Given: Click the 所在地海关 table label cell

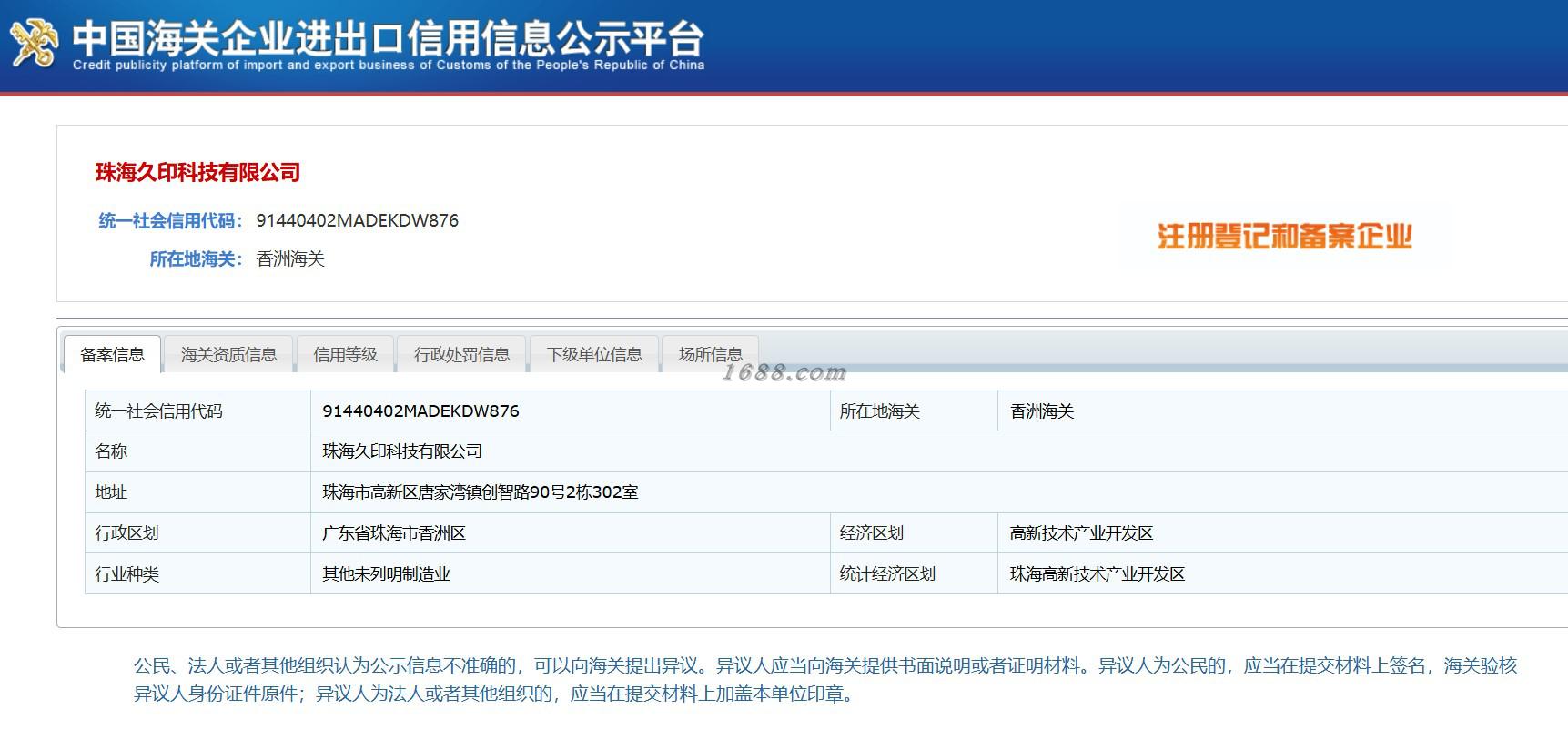Looking at the screenshot, I should (x=914, y=411).
